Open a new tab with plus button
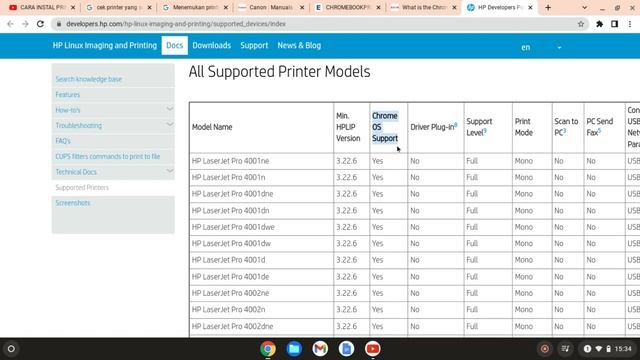This screenshot has height=360, width=640. click(548, 7)
